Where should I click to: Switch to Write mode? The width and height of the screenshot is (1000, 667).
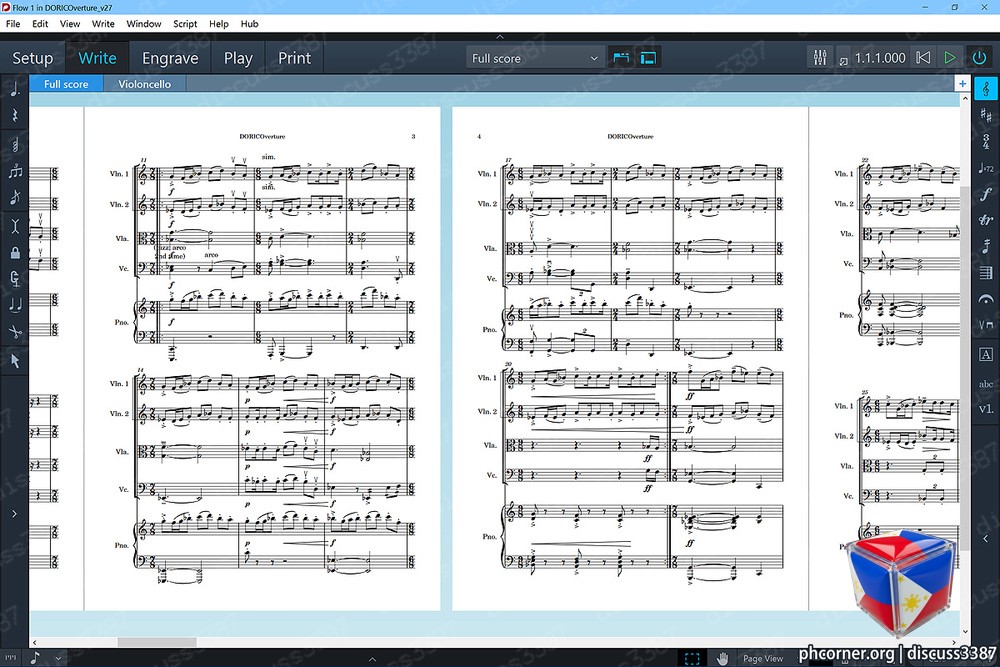[x=98, y=58]
